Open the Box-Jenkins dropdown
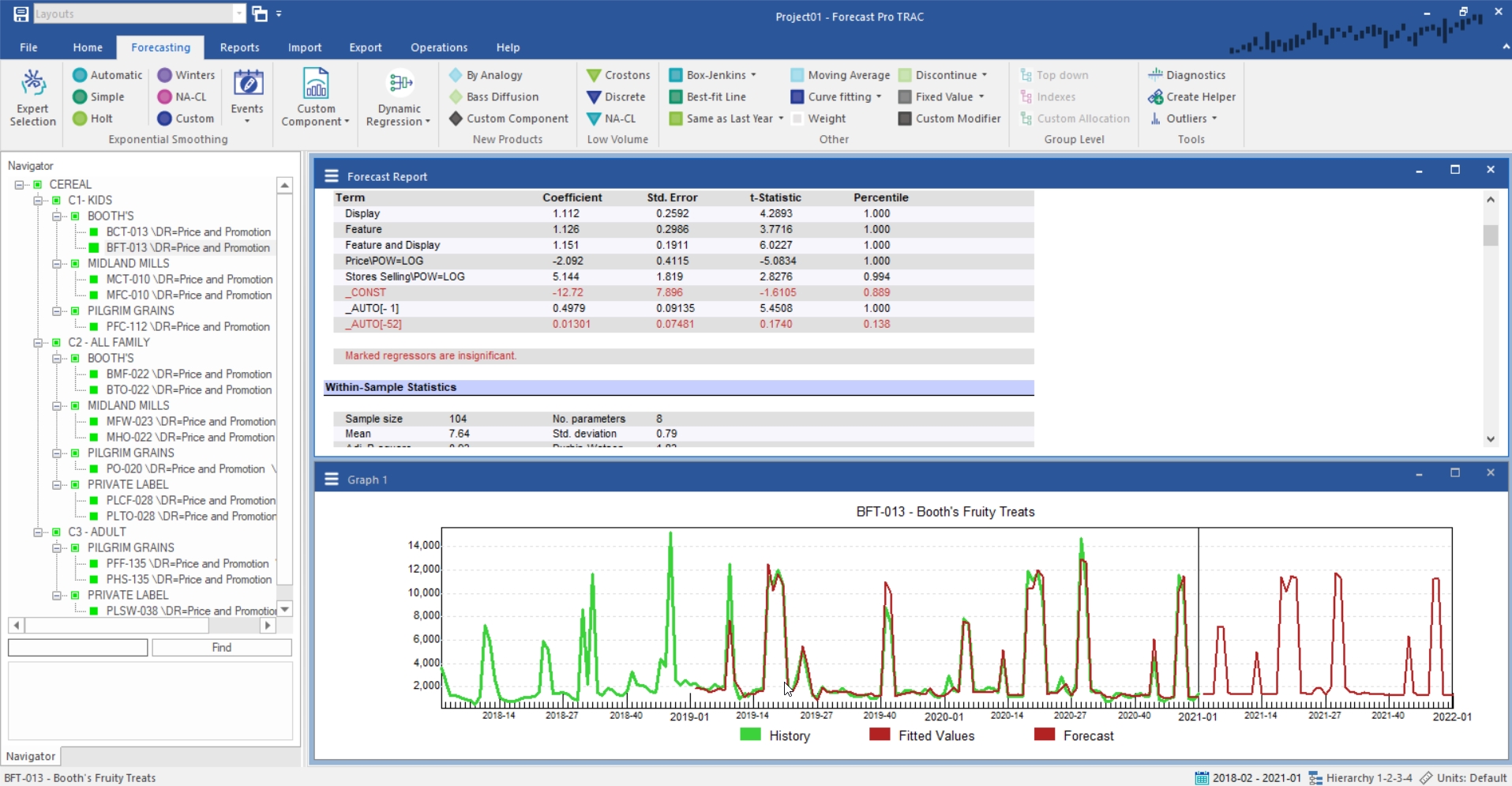The width and height of the screenshot is (1512, 786). click(753, 75)
